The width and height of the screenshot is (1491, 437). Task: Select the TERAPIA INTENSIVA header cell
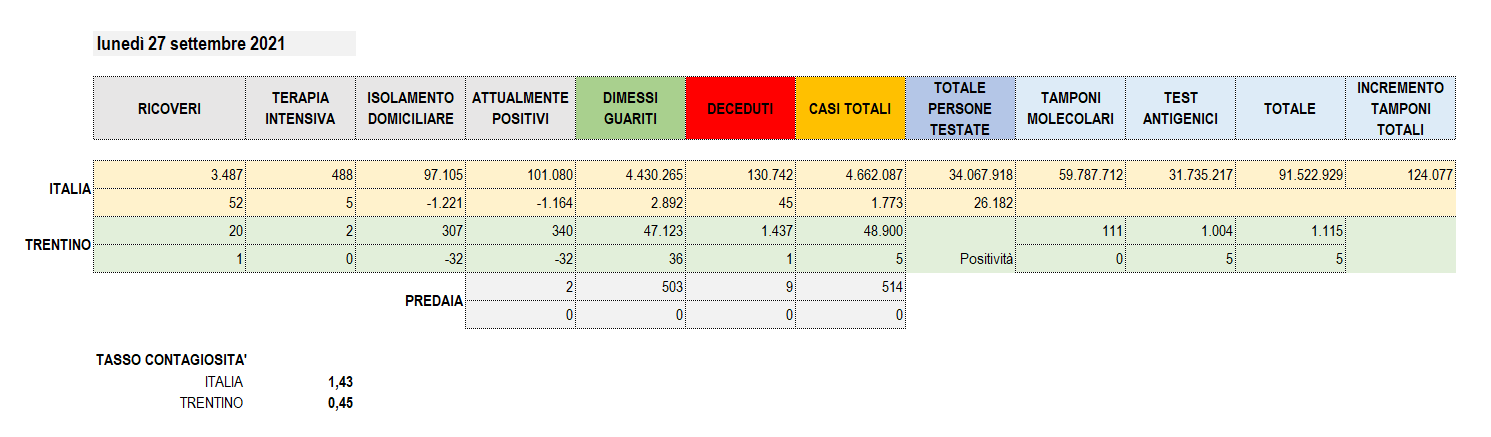(301, 108)
